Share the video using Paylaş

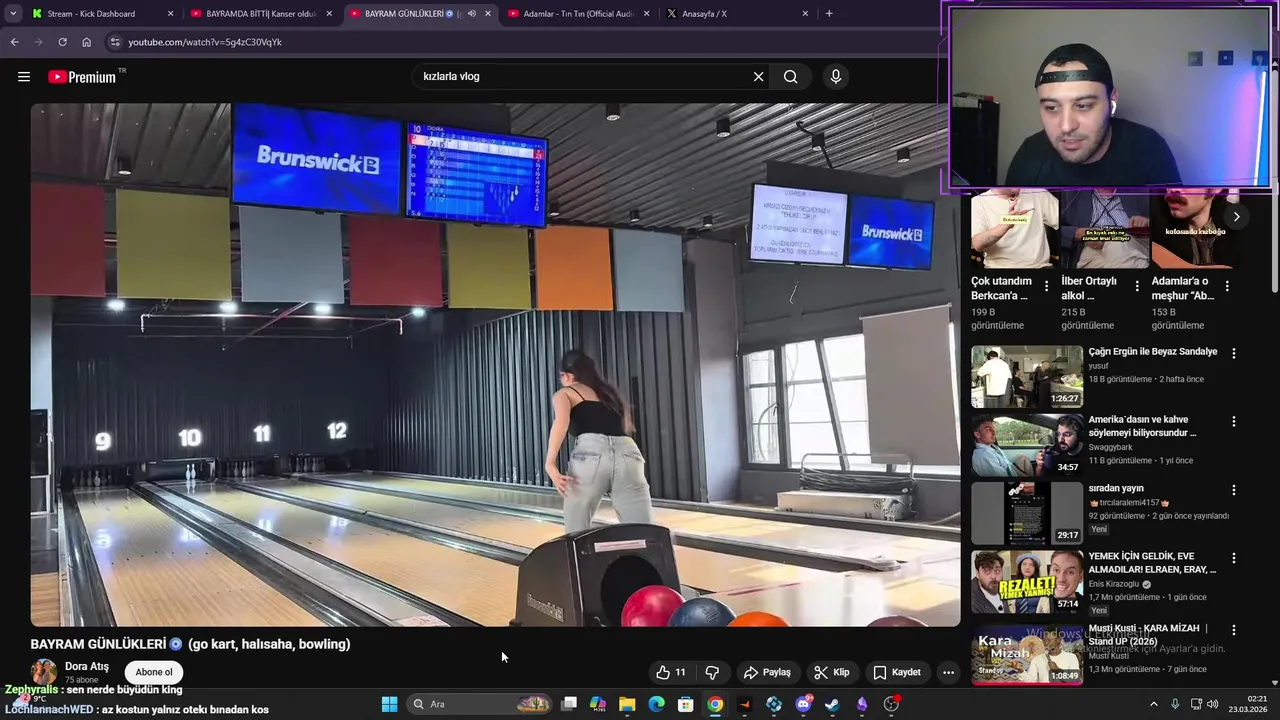[767, 672]
